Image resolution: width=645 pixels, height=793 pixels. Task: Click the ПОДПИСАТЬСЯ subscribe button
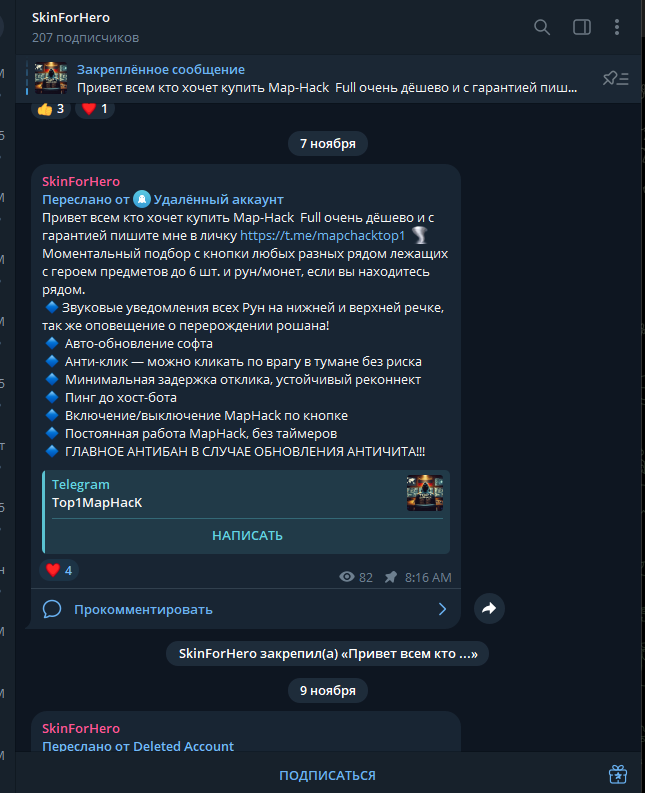point(327,775)
